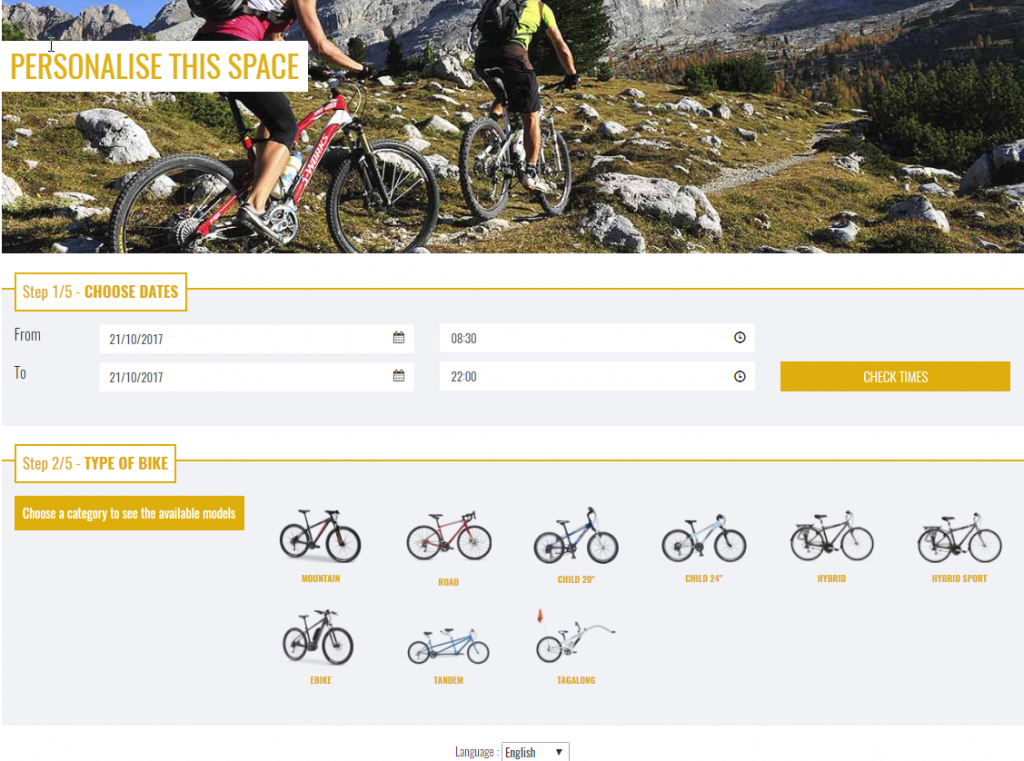The height and width of the screenshot is (761, 1024).
Task: Click the To time field 22:00
Action: pyautogui.click(x=597, y=376)
